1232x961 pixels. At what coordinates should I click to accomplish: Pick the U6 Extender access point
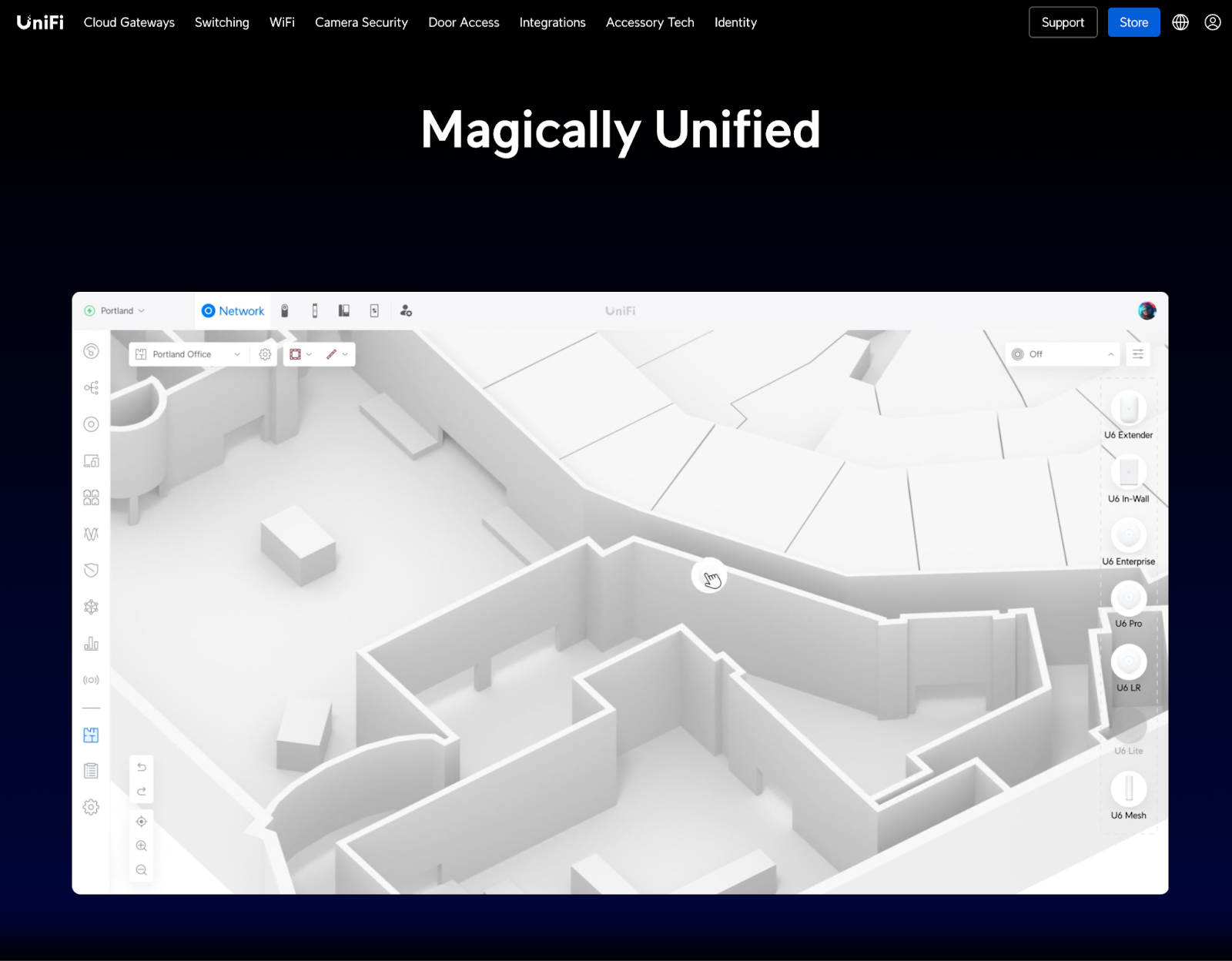[1129, 415]
